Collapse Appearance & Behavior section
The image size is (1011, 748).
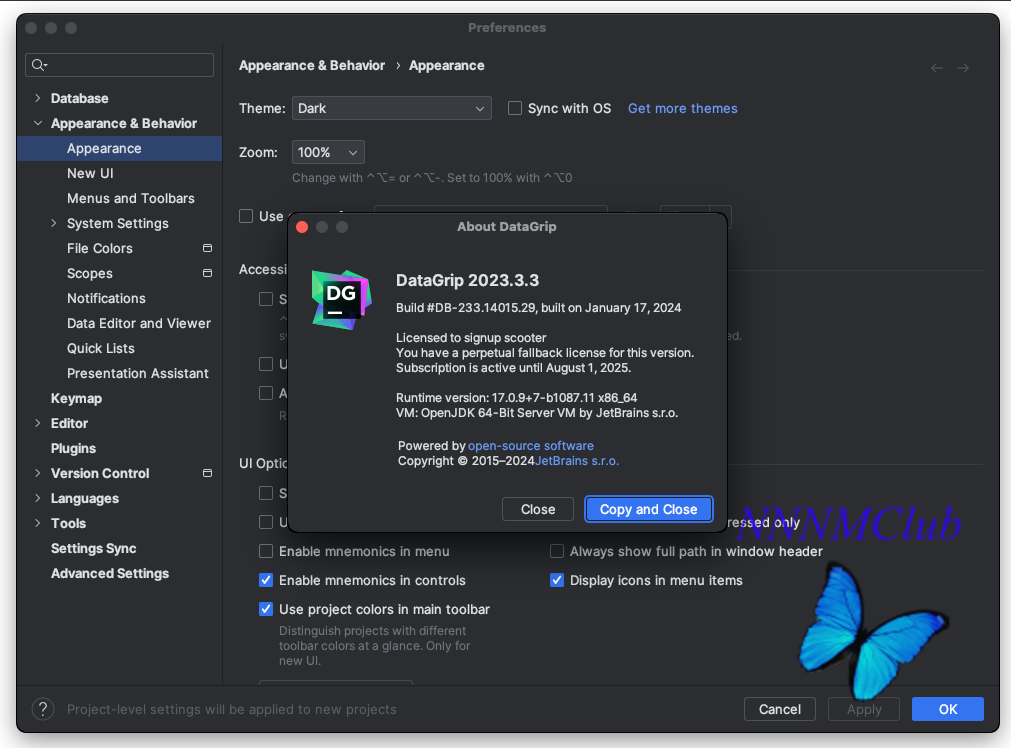click(37, 123)
